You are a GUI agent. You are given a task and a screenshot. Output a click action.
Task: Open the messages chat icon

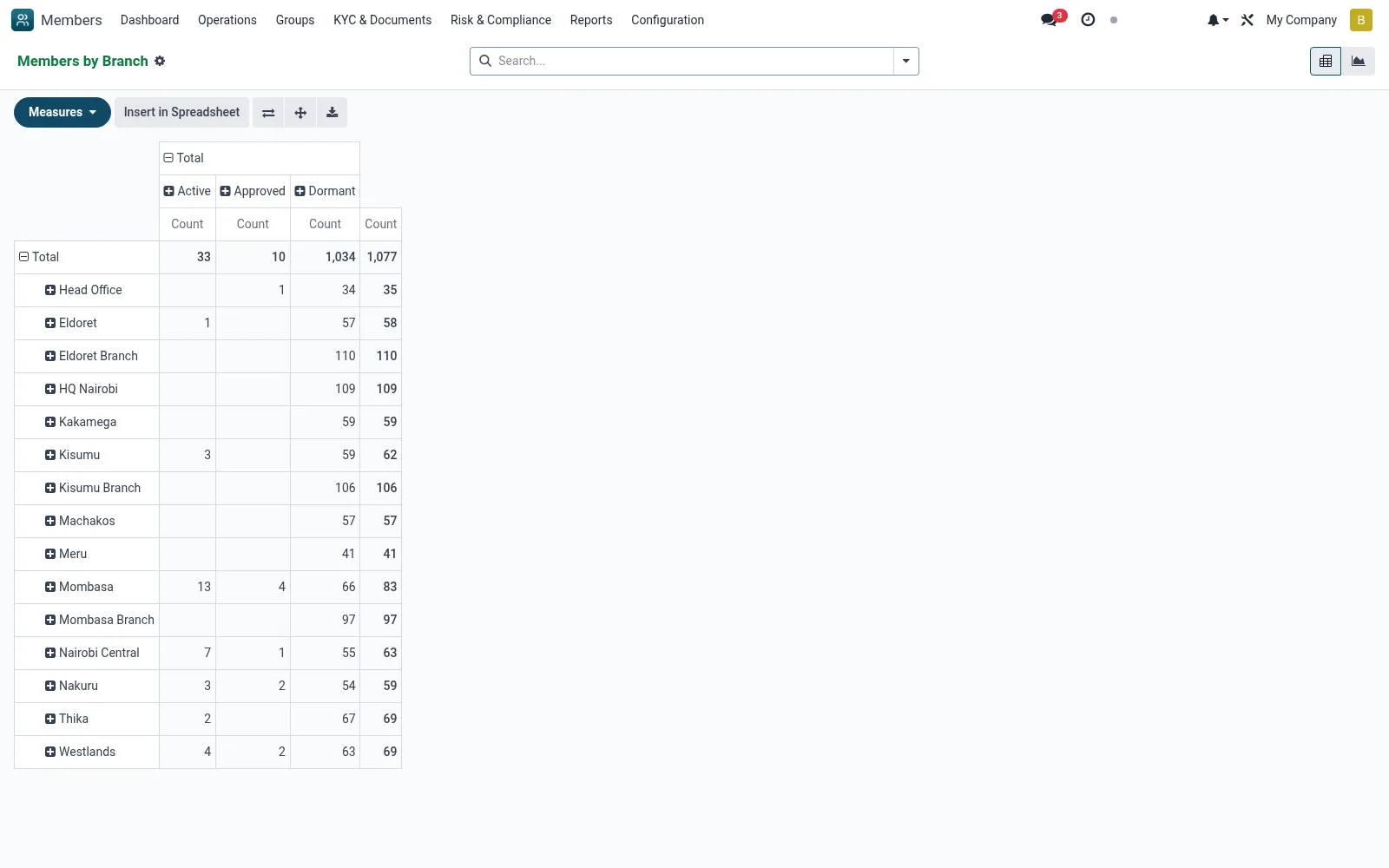pos(1050,20)
